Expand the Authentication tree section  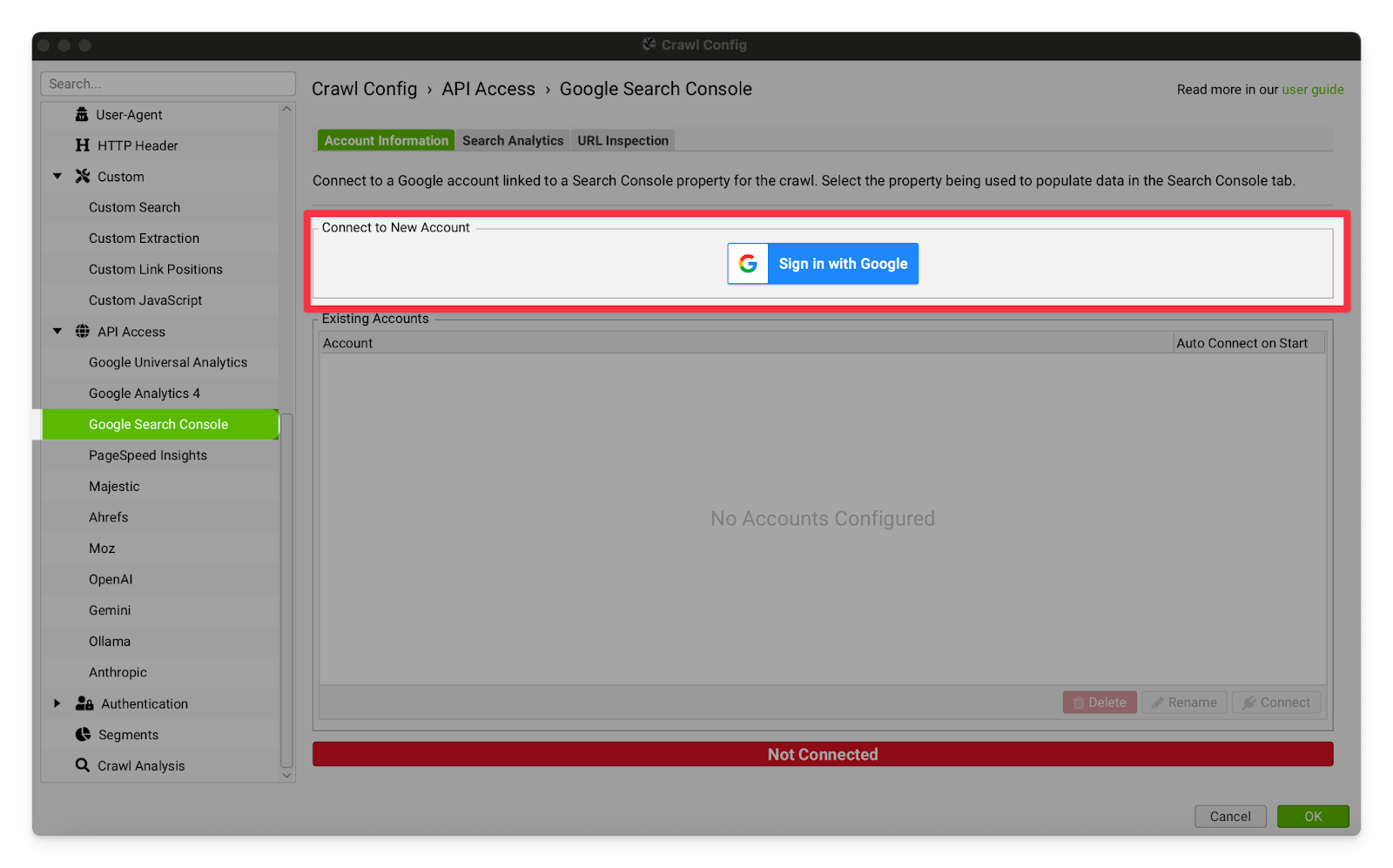coord(57,703)
